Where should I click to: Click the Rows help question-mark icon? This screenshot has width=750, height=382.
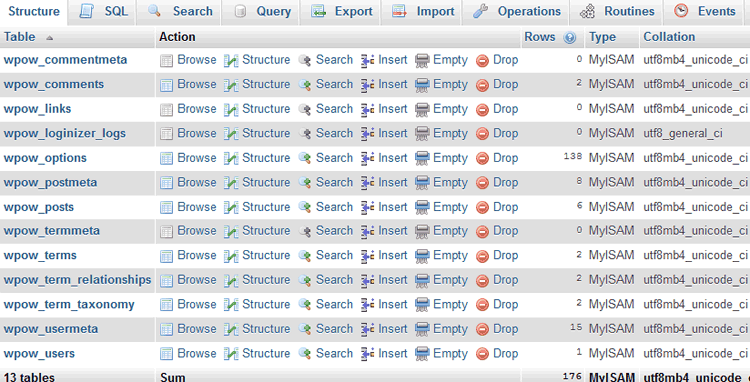coord(569,38)
